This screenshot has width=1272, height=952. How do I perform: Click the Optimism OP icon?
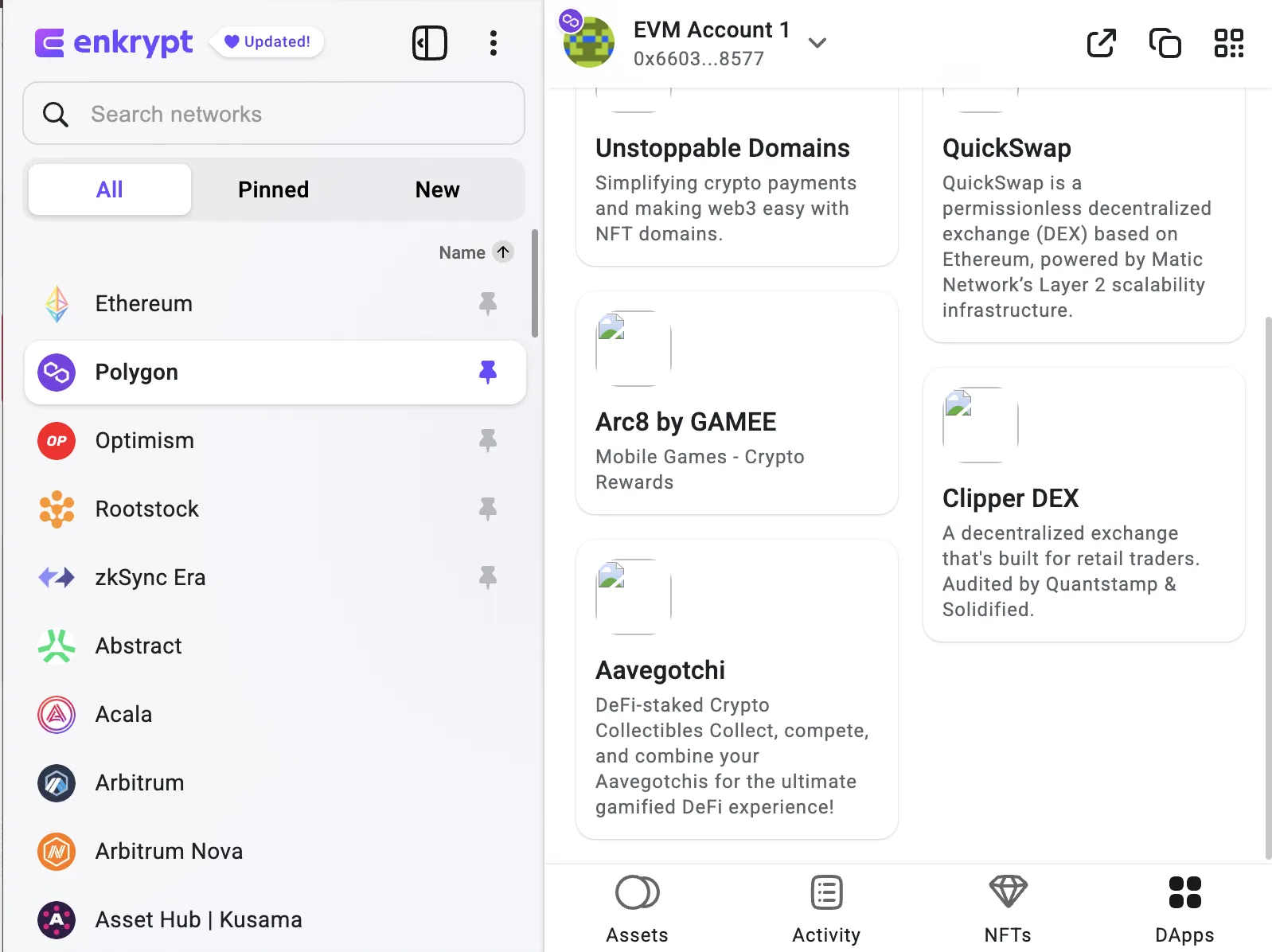tap(57, 441)
